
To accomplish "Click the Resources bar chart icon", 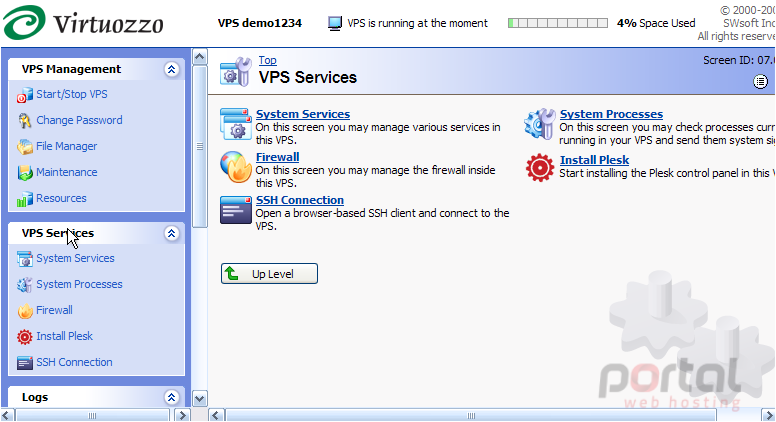I will pos(24,199).
